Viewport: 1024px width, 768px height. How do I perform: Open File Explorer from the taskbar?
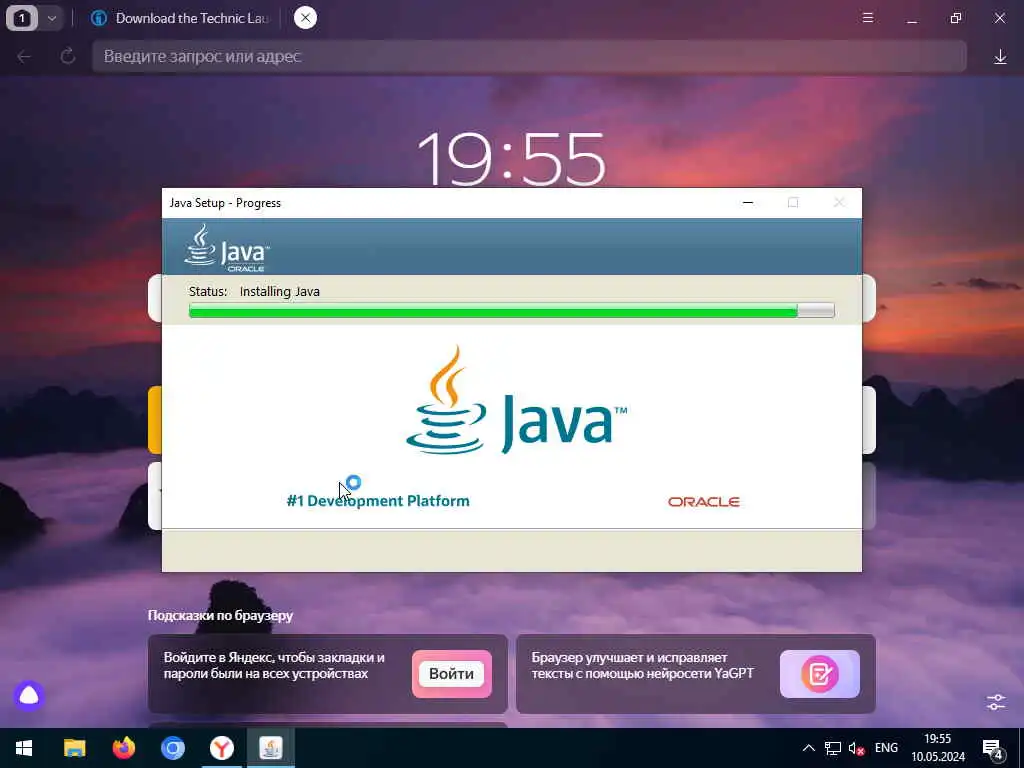74,748
